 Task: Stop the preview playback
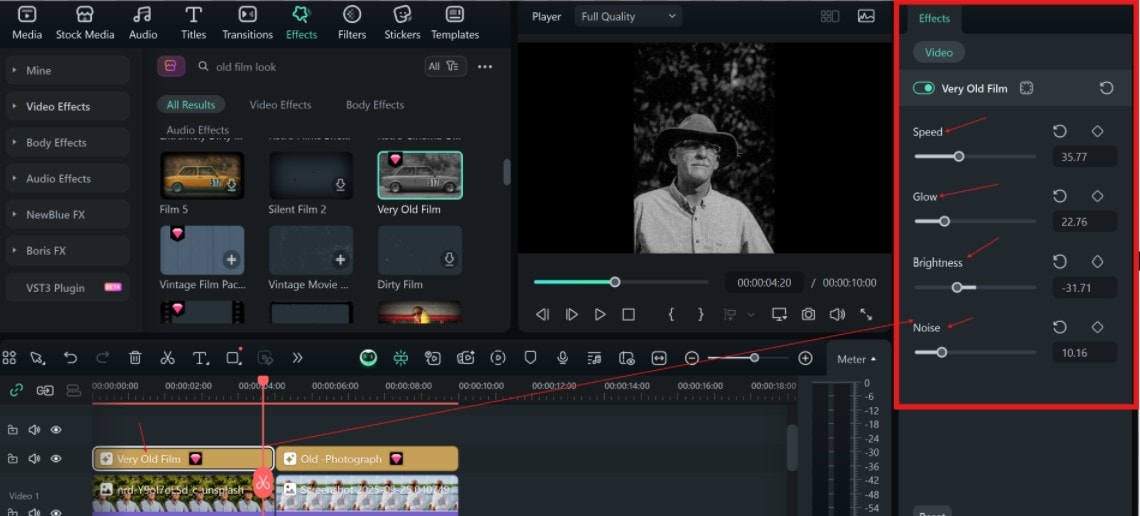pyautogui.click(x=628, y=315)
